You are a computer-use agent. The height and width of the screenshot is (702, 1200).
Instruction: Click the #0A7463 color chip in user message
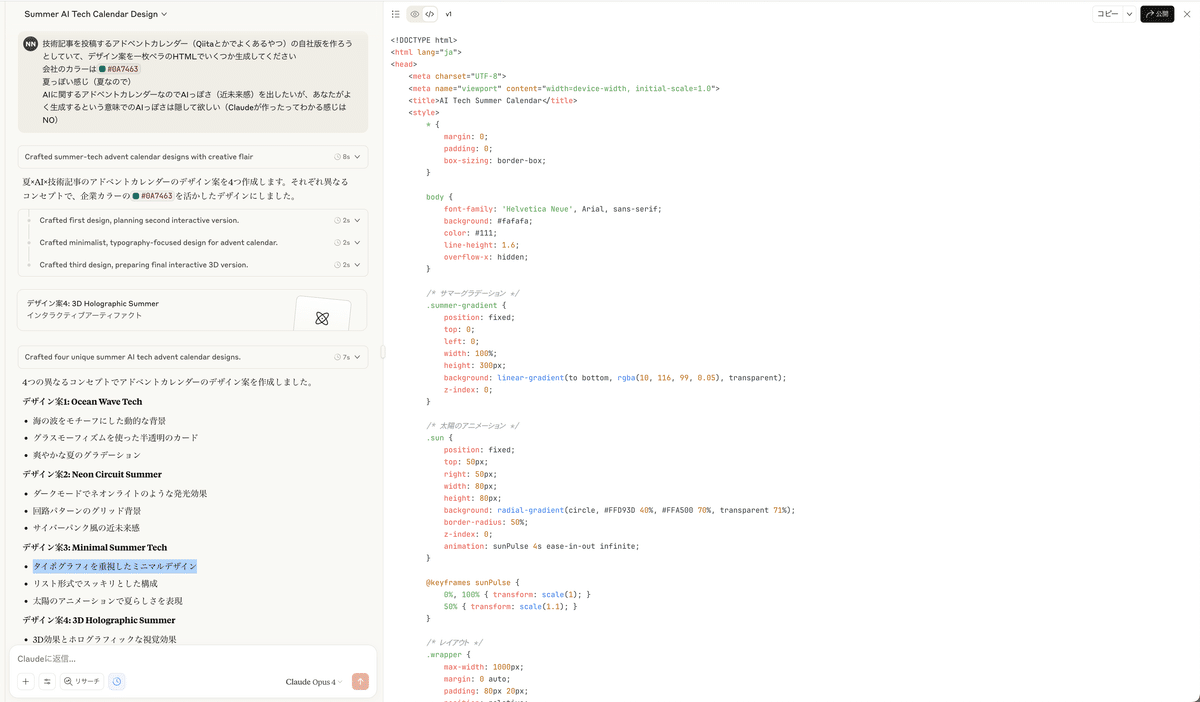pos(119,69)
